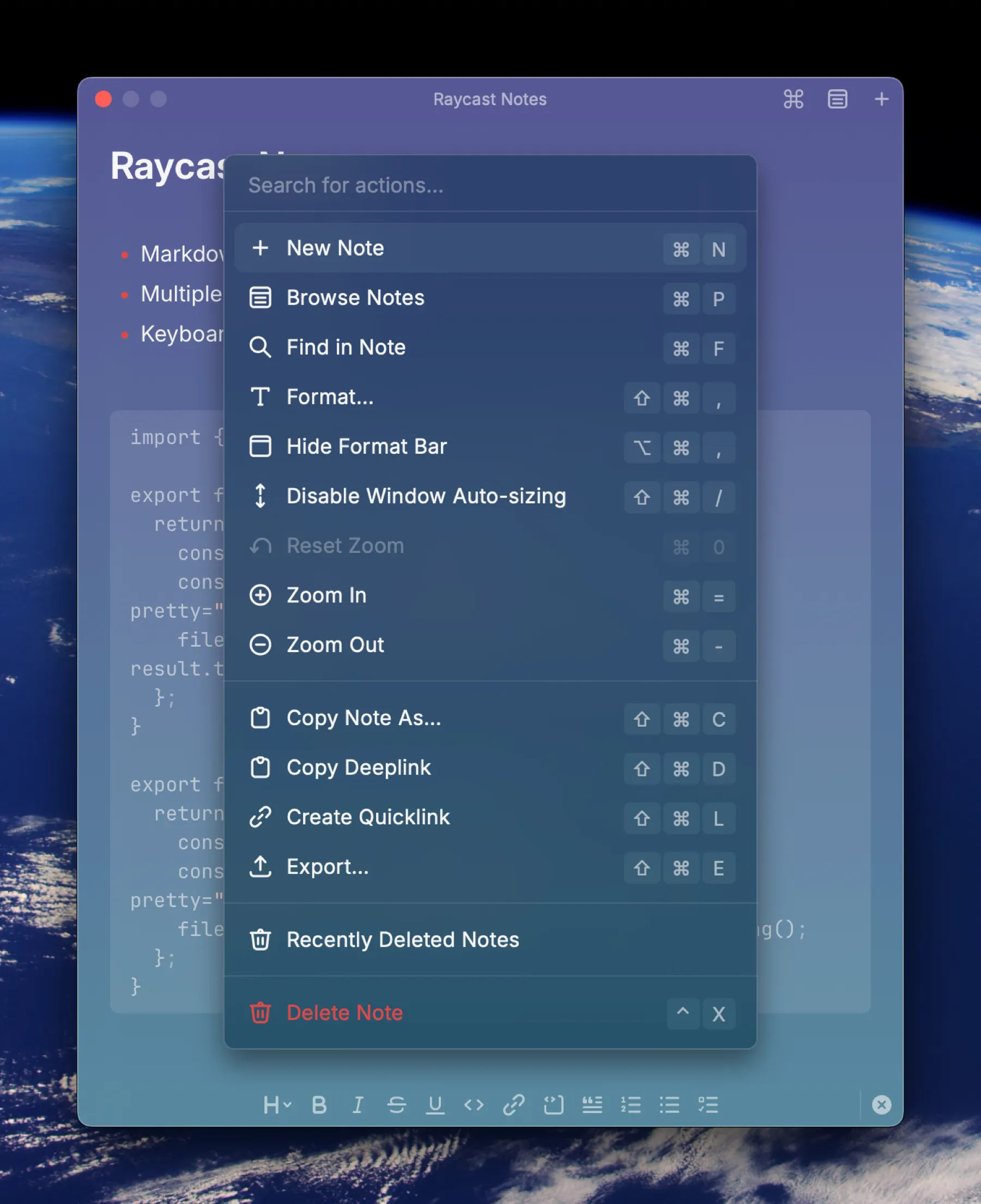Screen dimensions: 981x1204
Task: Apply strikethrough formatting
Action: (x=397, y=1105)
